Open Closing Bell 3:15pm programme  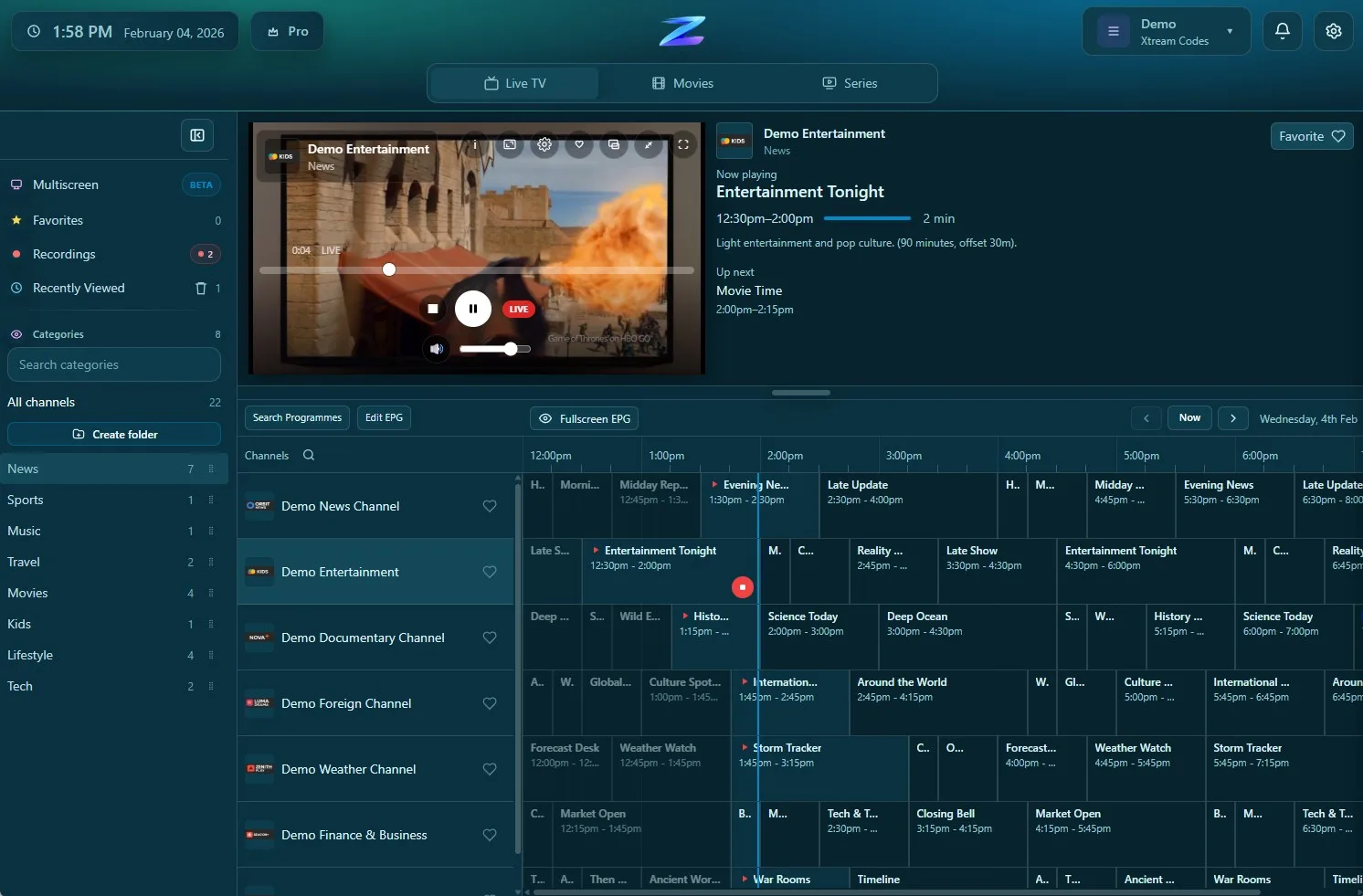point(967,834)
